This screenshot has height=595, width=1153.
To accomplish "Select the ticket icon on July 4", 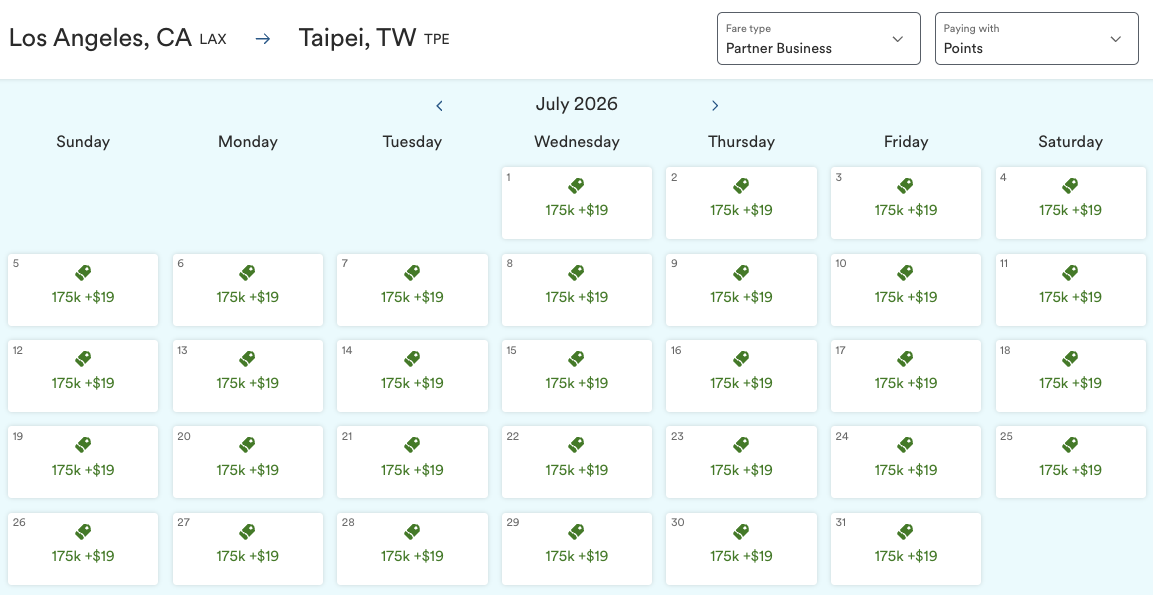I will pos(1070,186).
